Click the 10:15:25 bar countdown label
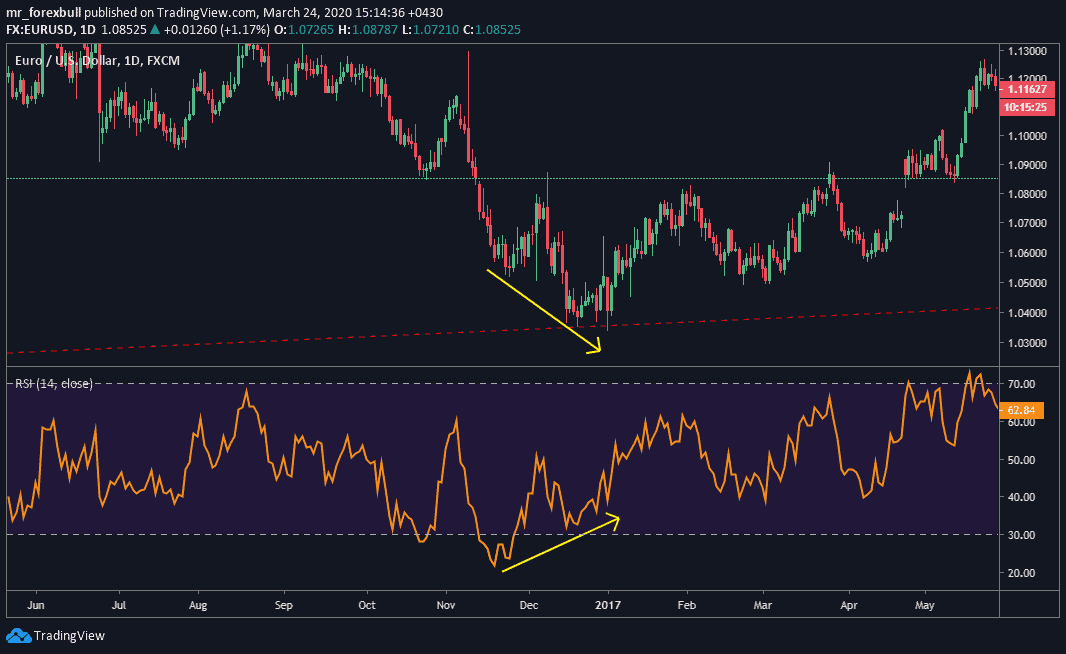Screen dimensions: 1066x654 click(1024, 106)
